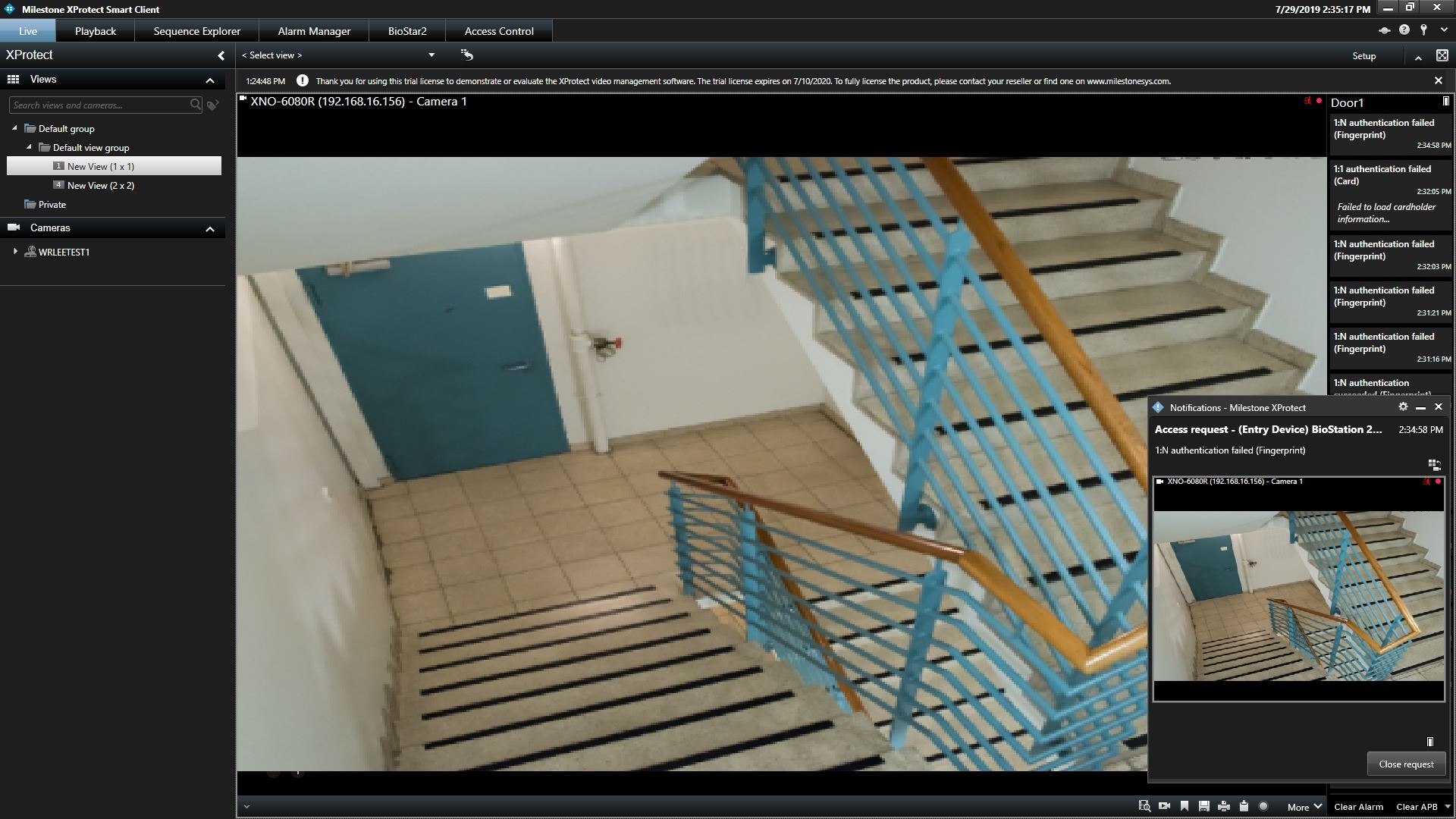This screenshot has height=819, width=1456.
Task: Collapse the Default view group node
Action: tap(29, 147)
